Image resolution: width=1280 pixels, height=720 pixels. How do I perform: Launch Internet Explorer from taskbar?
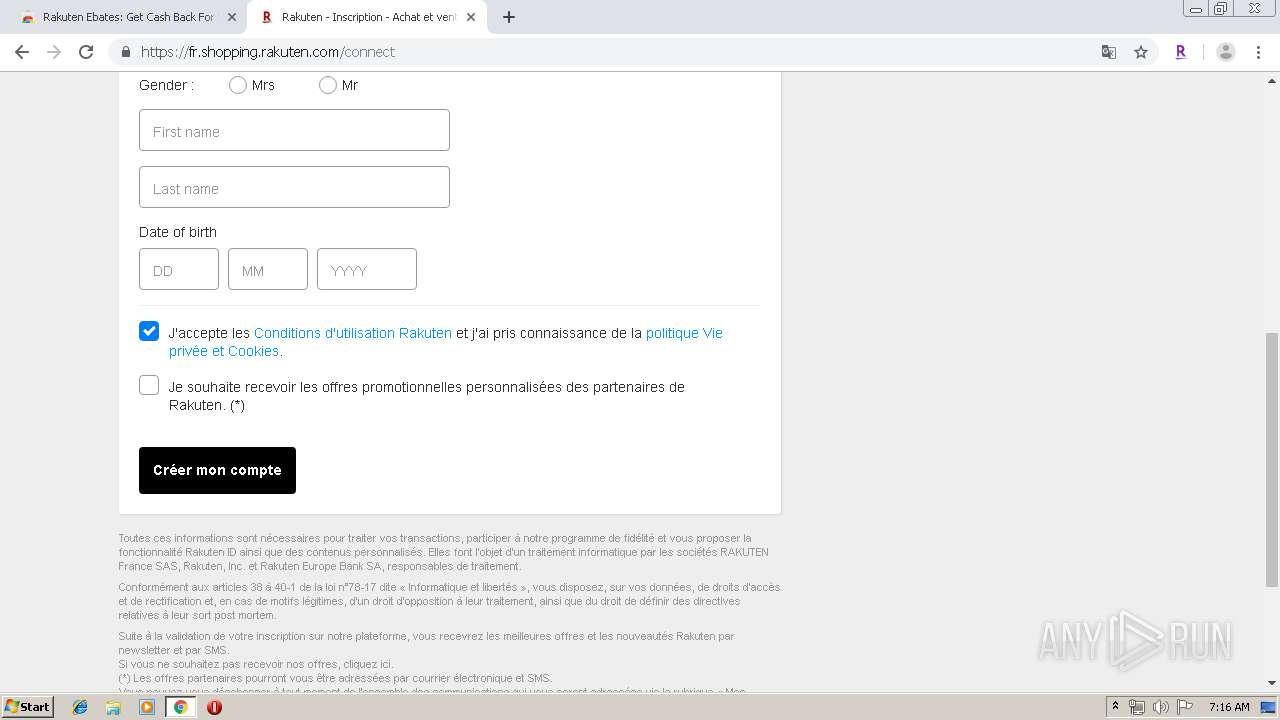tap(80, 707)
